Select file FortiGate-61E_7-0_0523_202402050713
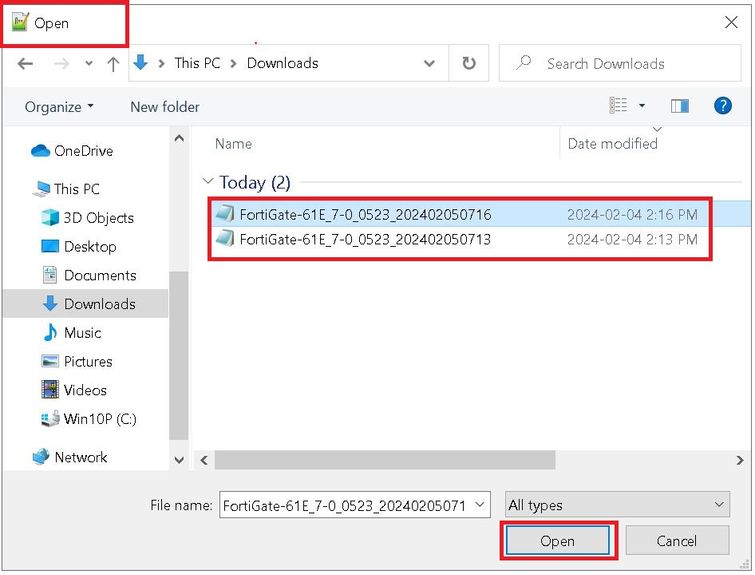The width and height of the screenshot is (755, 575). pyautogui.click(x=365, y=239)
